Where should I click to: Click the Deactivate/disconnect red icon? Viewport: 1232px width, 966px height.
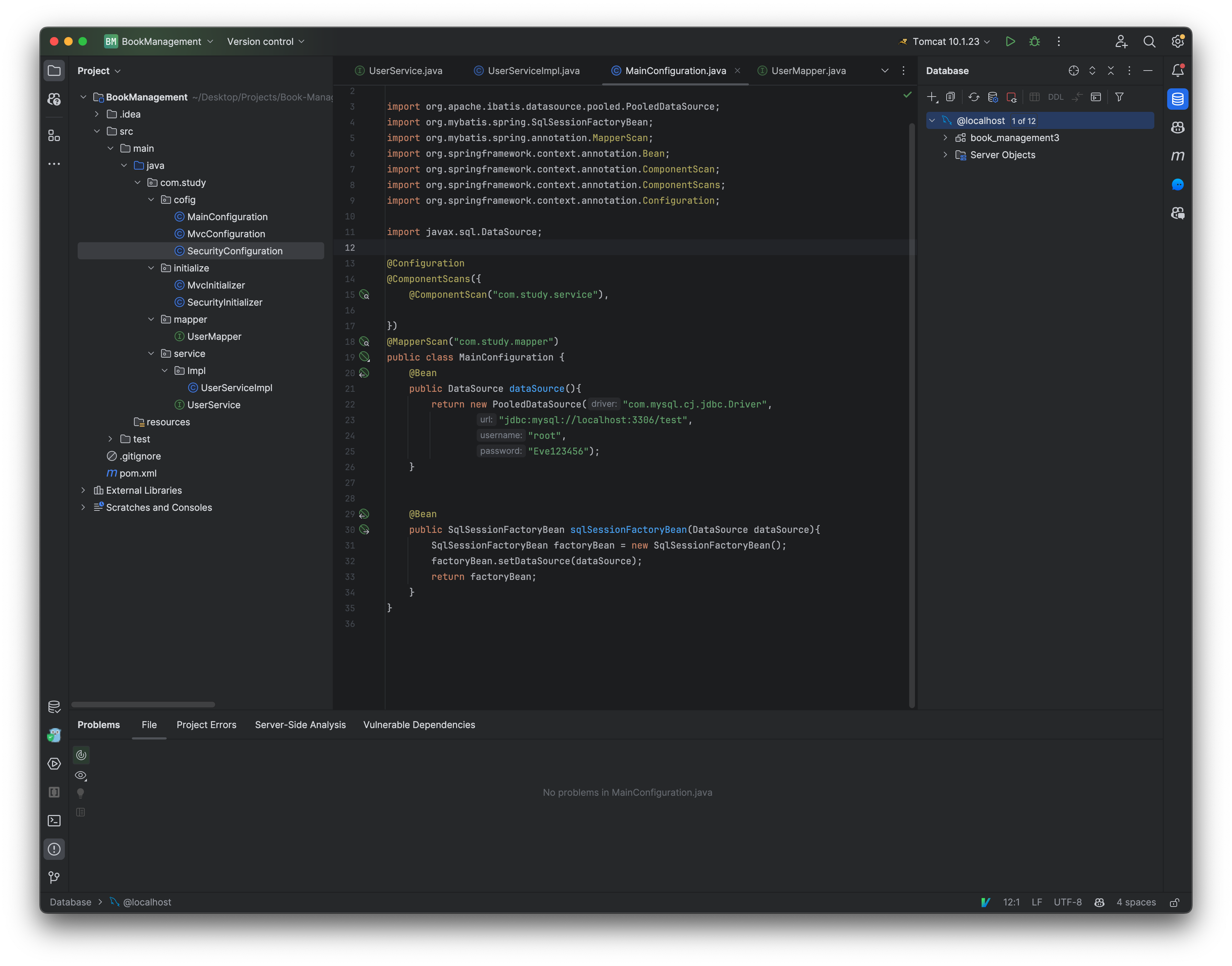1011,97
